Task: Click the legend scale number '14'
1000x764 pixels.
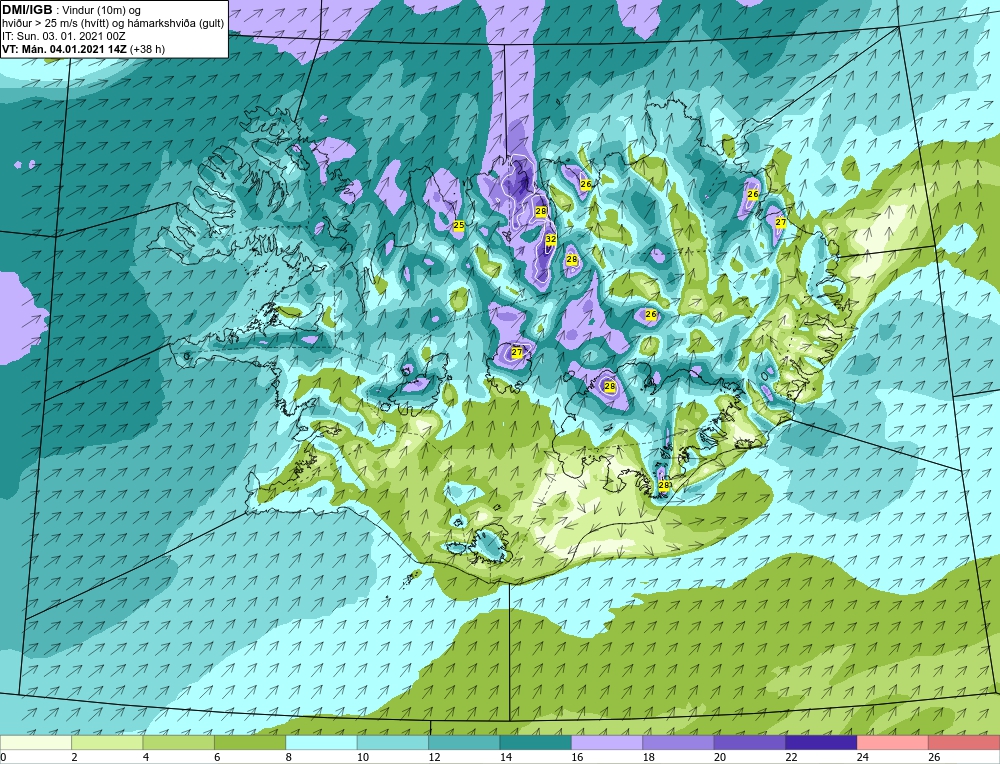Action: coord(505,757)
